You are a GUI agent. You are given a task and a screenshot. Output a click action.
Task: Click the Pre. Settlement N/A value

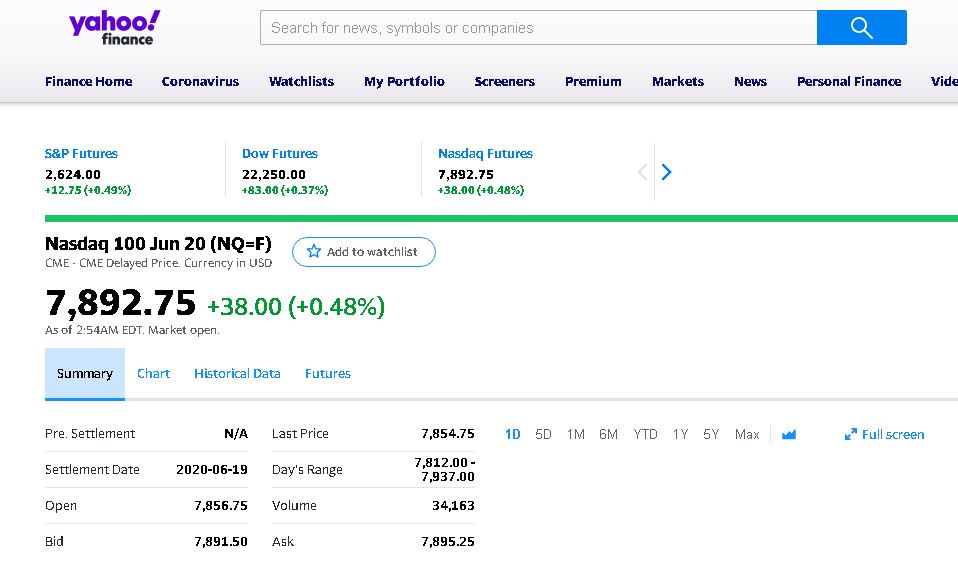[236, 434]
